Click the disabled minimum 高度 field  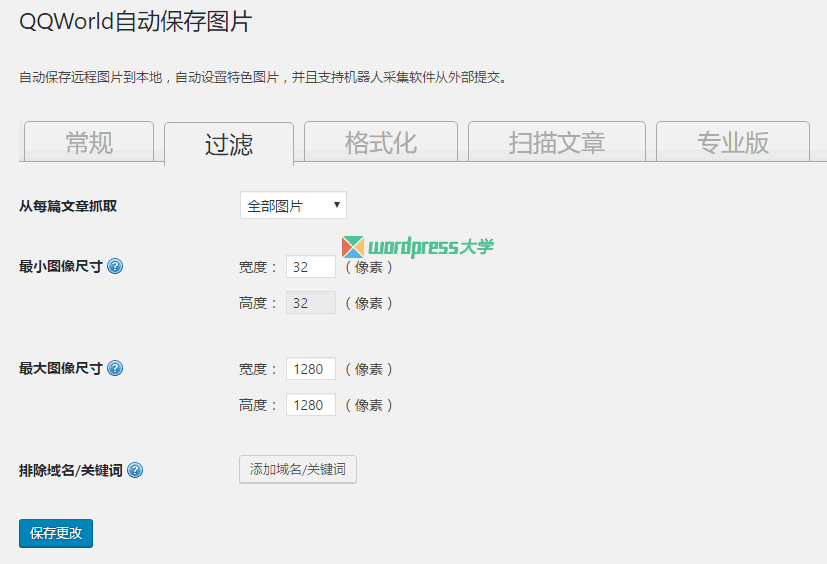[x=311, y=303]
